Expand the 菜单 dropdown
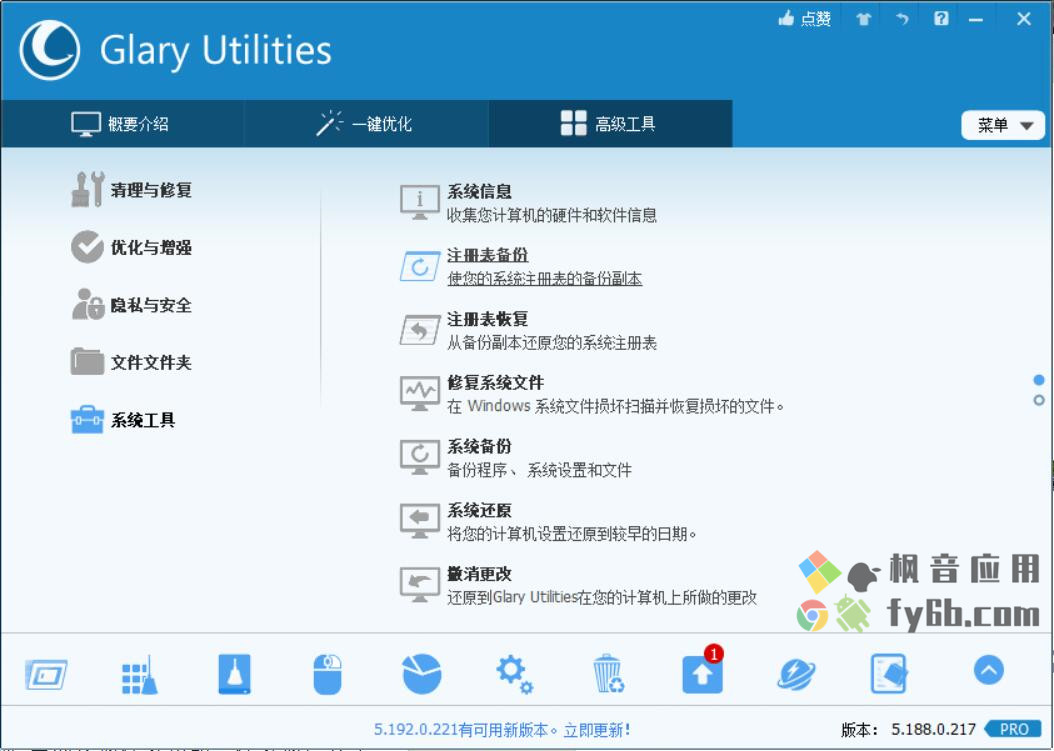The height and width of the screenshot is (751, 1054). pyautogui.click(x=1003, y=125)
